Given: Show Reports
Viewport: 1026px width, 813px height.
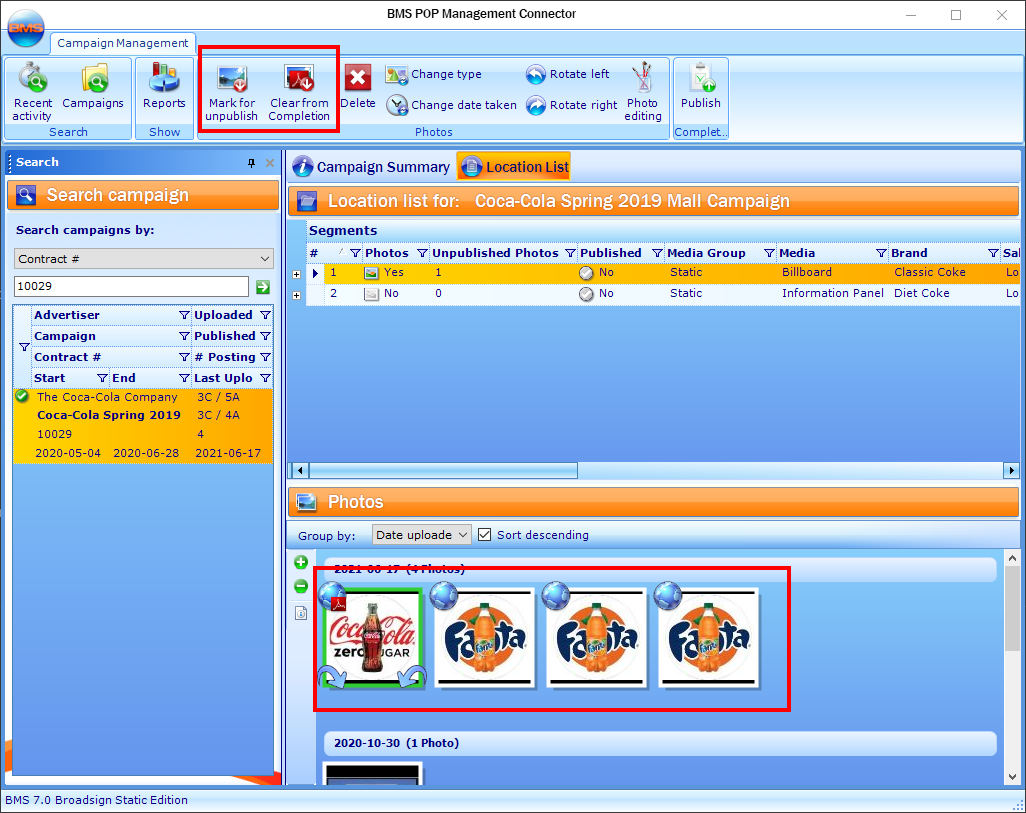Looking at the screenshot, I should (164, 86).
